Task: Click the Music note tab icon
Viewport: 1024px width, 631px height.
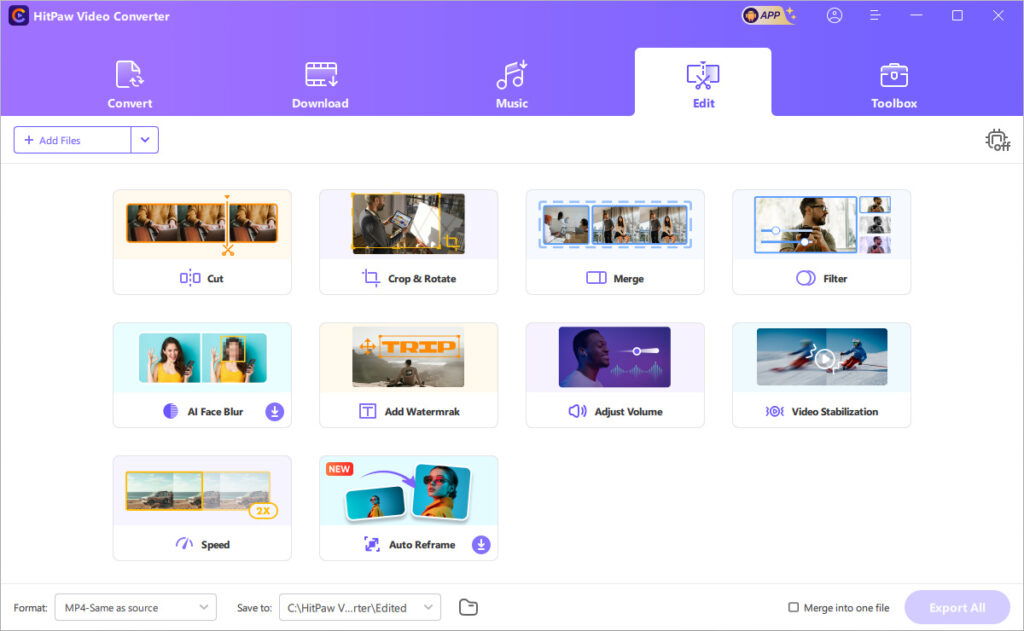Action: coord(511,74)
